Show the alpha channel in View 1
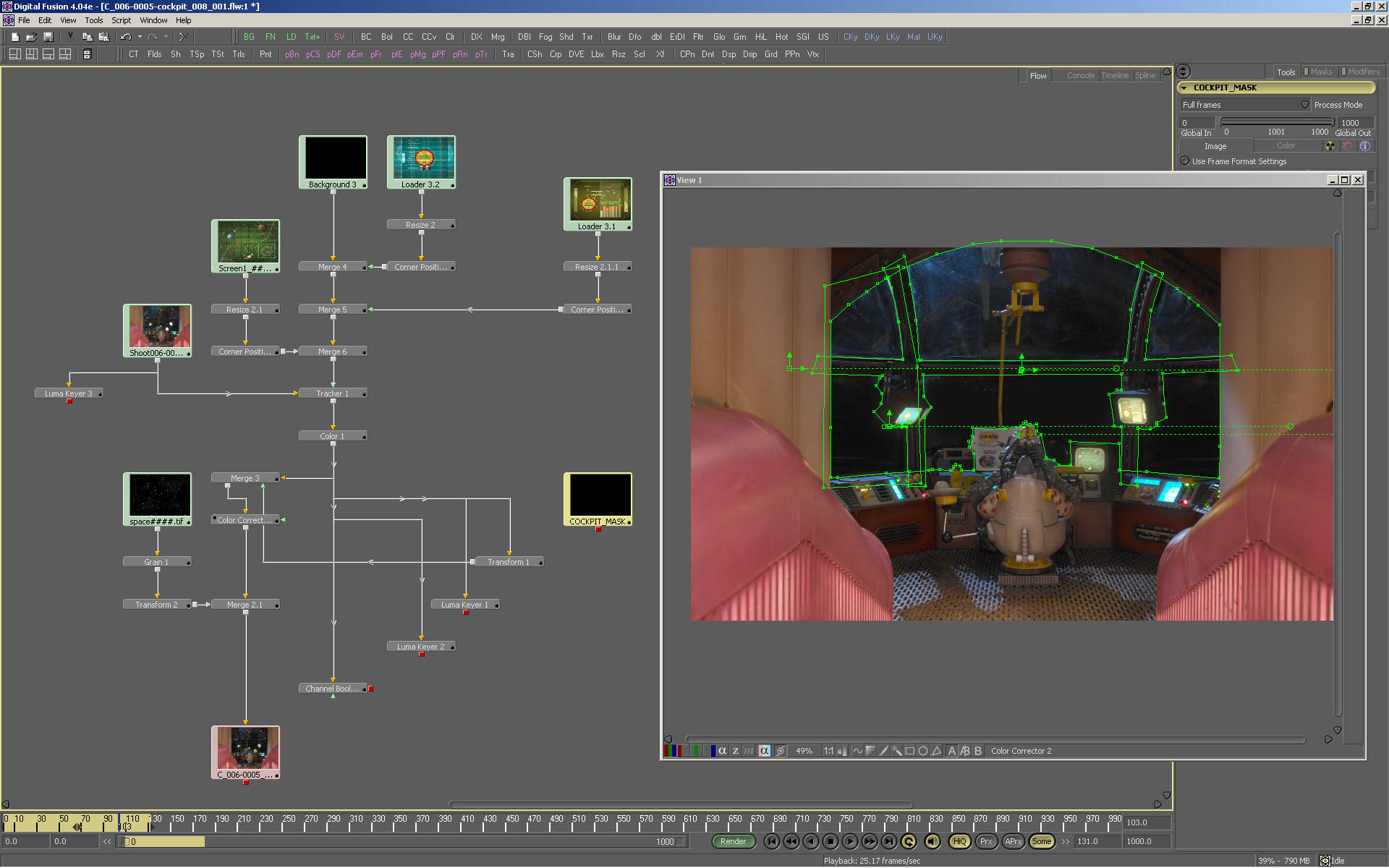 tap(722, 751)
